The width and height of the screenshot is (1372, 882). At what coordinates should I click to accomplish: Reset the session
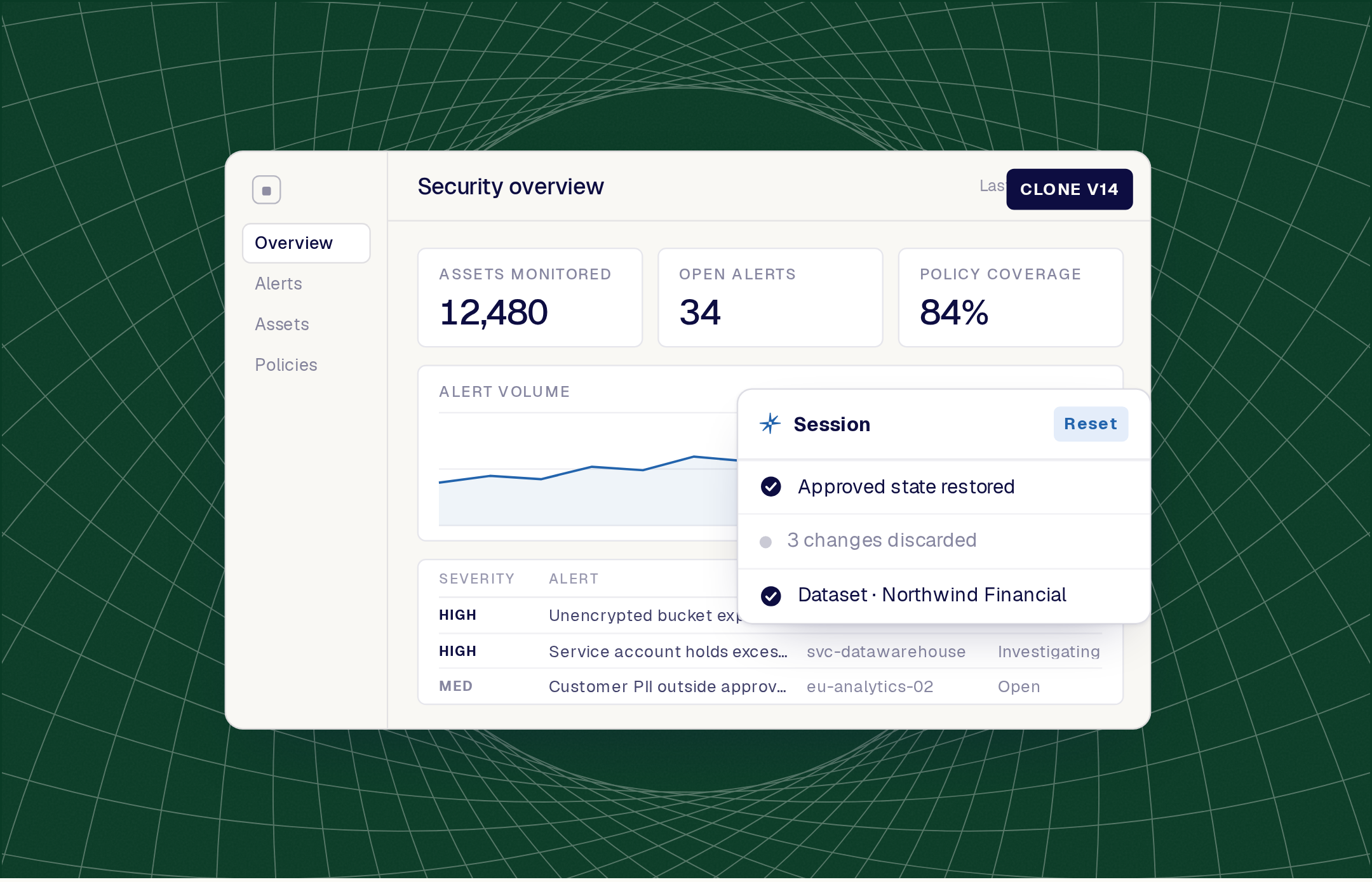[1091, 424]
